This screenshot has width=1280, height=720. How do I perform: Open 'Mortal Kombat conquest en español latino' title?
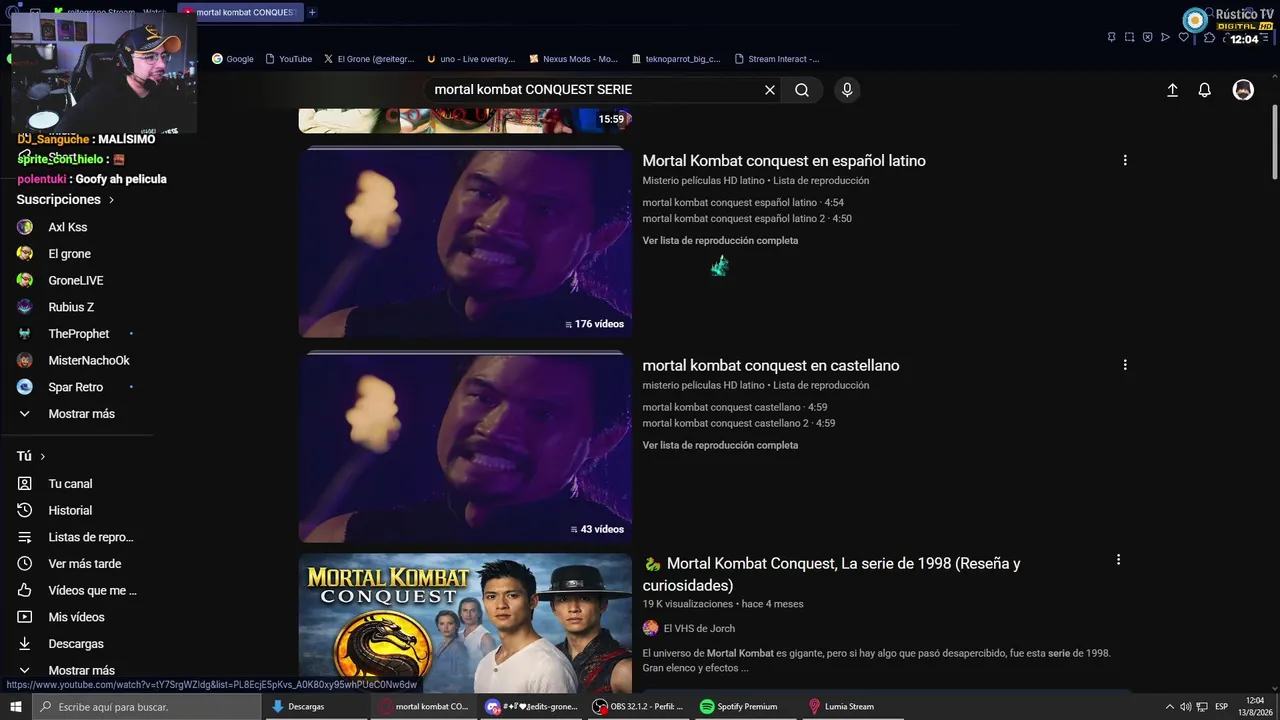(x=784, y=161)
